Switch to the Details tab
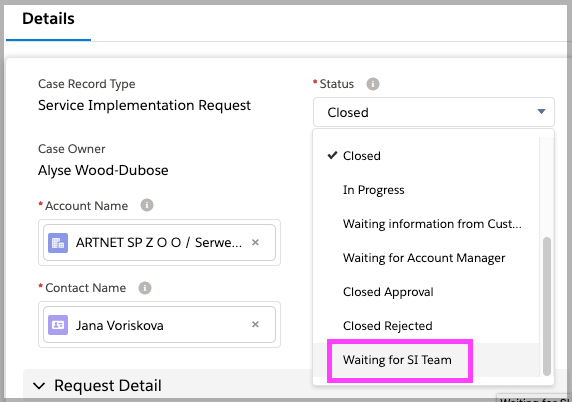 point(48,19)
